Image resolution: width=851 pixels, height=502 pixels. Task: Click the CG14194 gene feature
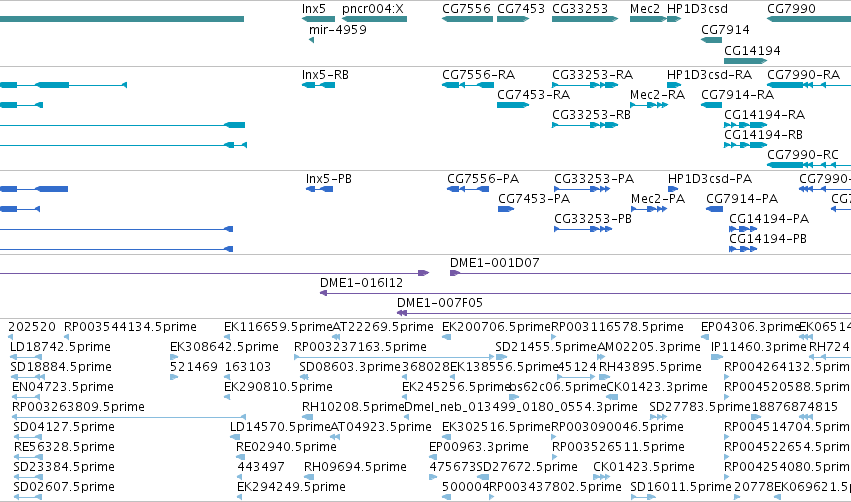(746, 61)
